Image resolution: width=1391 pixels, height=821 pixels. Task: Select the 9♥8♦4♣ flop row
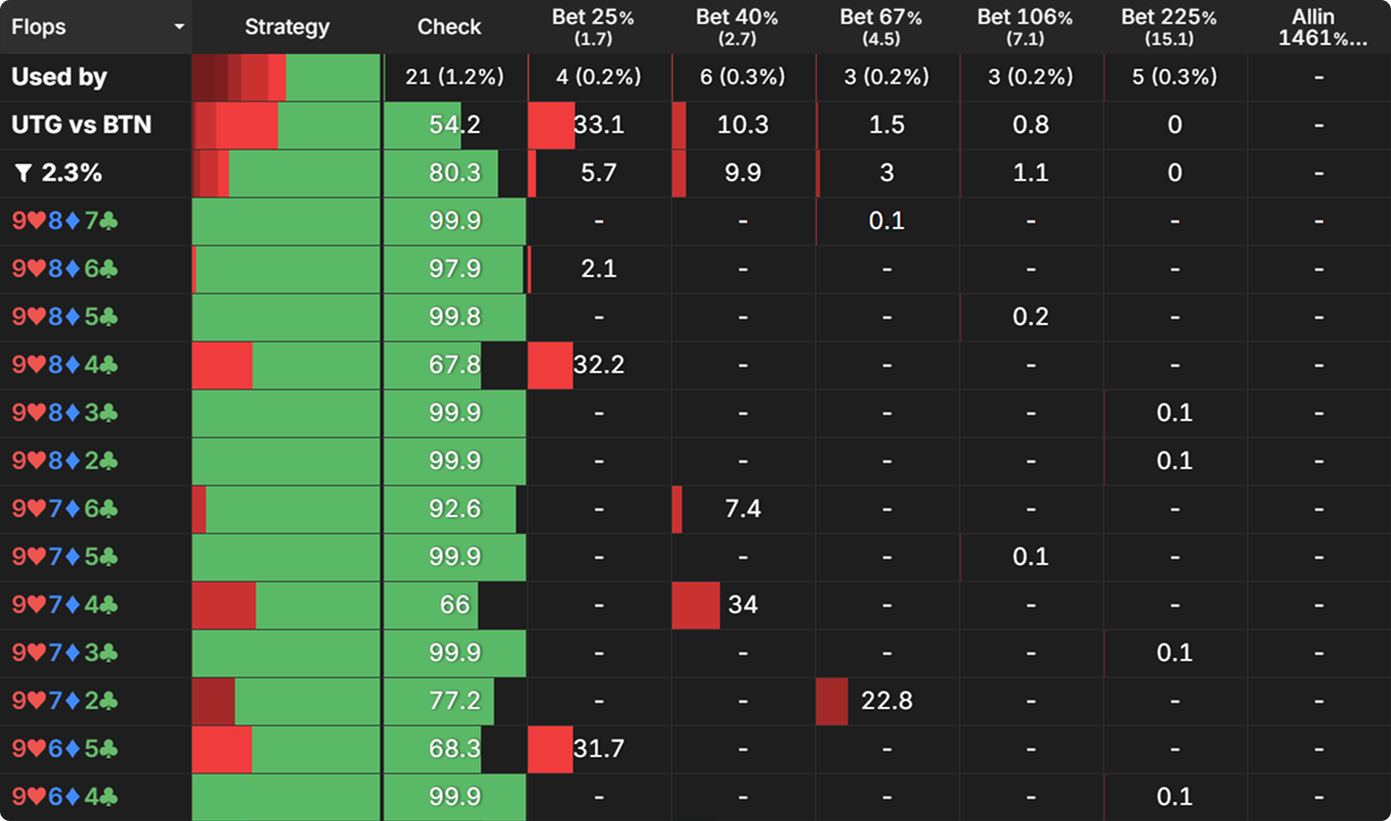coord(65,365)
